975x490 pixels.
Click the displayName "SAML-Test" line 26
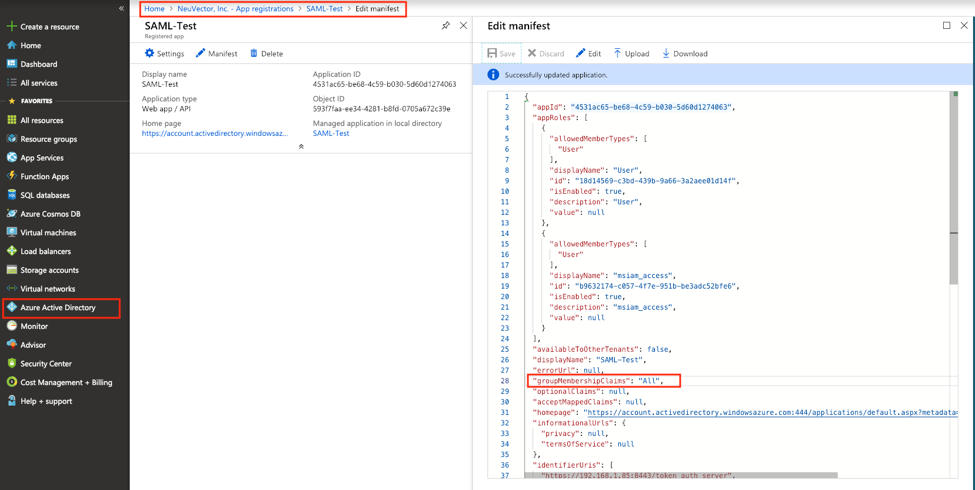pos(590,359)
